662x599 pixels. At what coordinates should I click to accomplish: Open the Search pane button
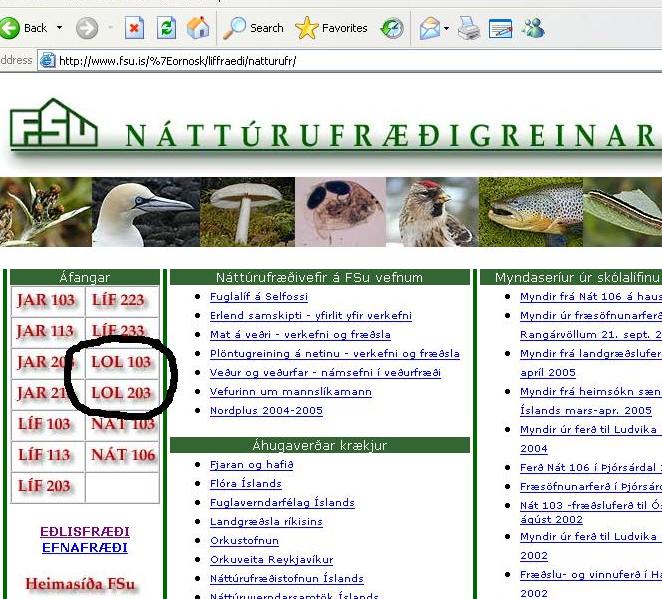tap(253, 28)
